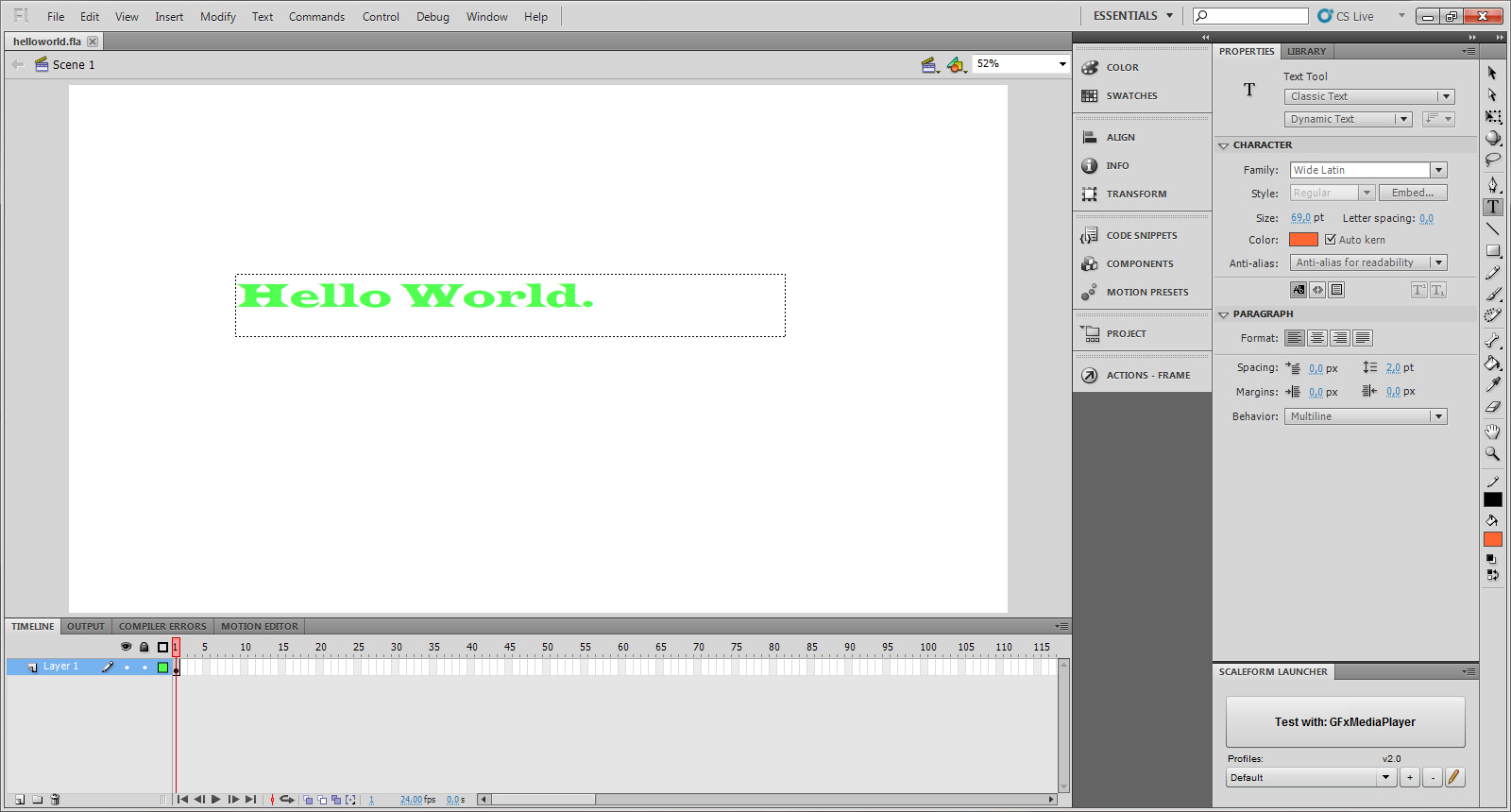Click the text Color swatch
The image size is (1511, 812).
click(x=1303, y=240)
